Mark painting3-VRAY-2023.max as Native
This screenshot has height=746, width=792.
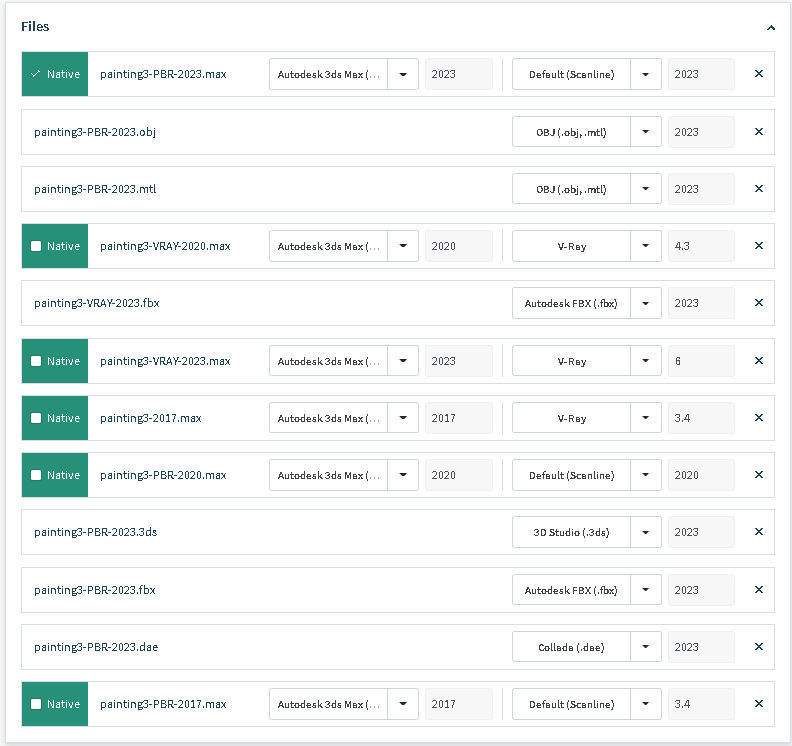[x=36, y=361]
